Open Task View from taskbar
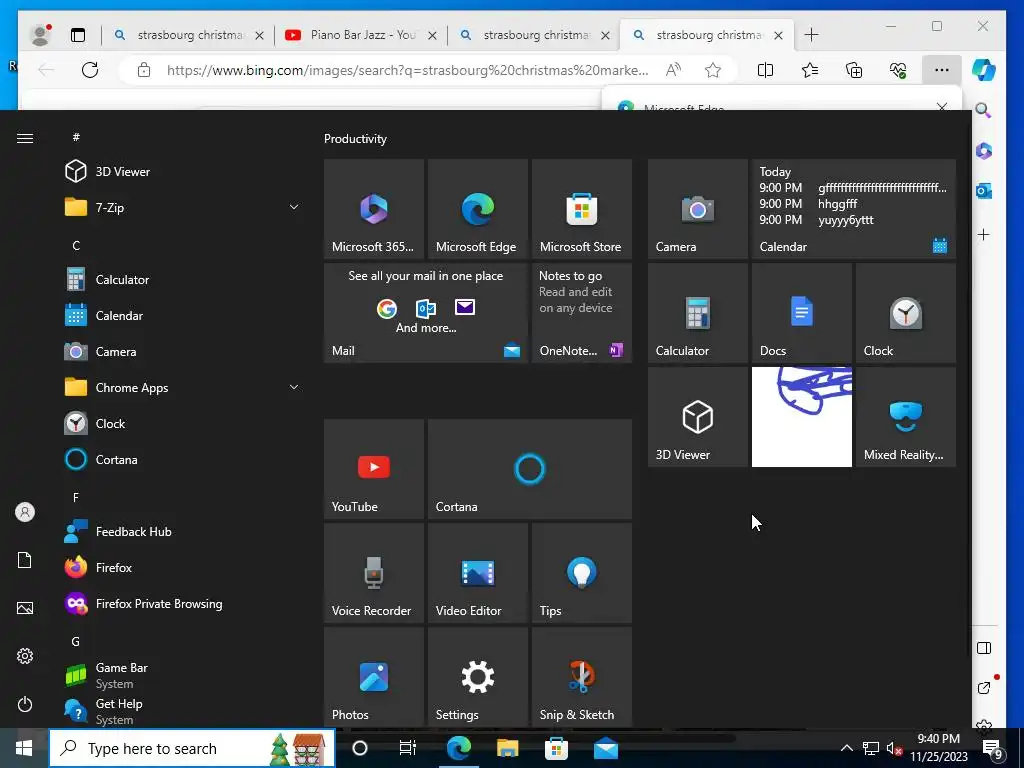This screenshot has width=1024, height=768. 408,748
